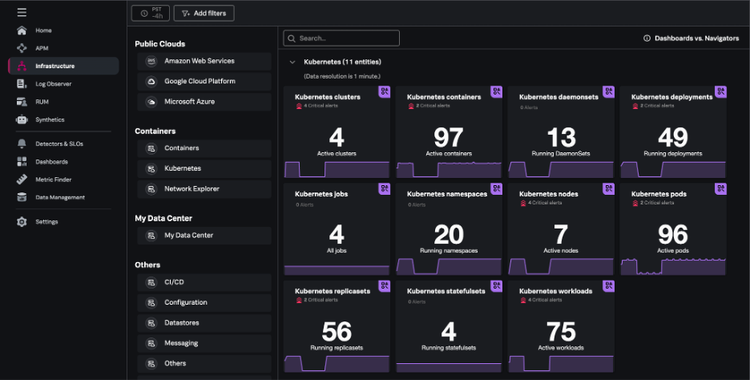Open the Kubernetes namespaces card
This screenshot has height=380, width=750.
pos(449,229)
